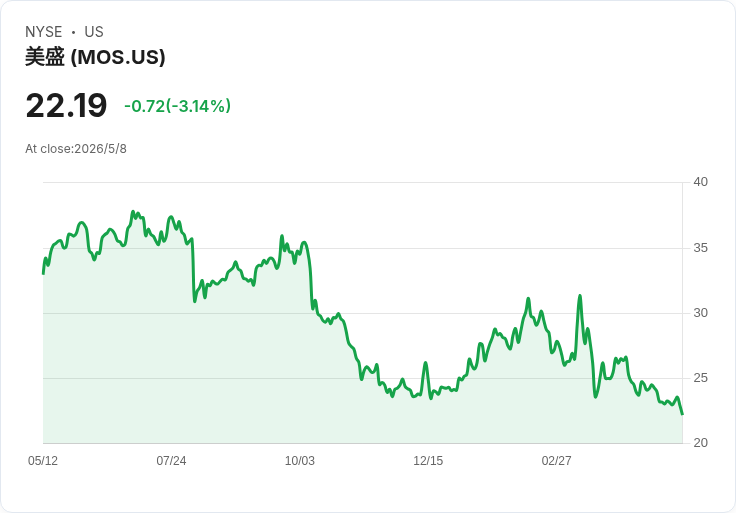This screenshot has width=736, height=513.
Task: Click the 02/27 date label on x-axis
Action: coord(557,461)
